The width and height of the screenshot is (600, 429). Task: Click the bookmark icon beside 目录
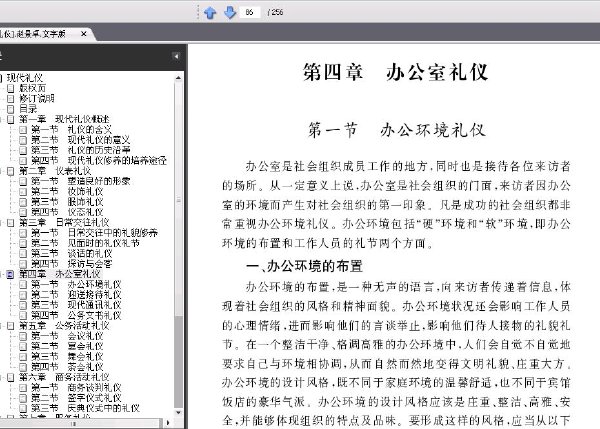tap(11, 109)
